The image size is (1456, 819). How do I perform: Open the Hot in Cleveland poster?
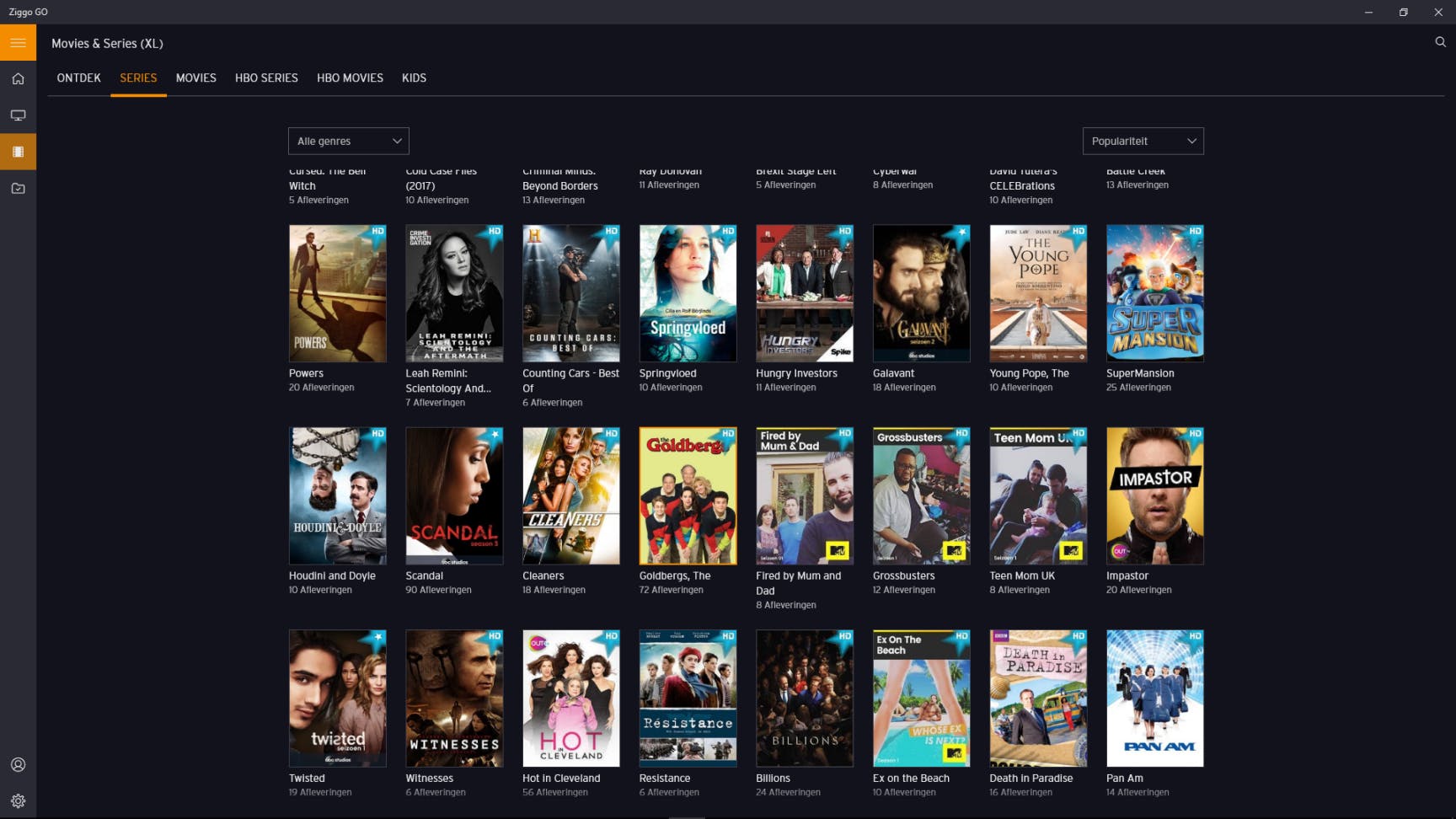[571, 699]
